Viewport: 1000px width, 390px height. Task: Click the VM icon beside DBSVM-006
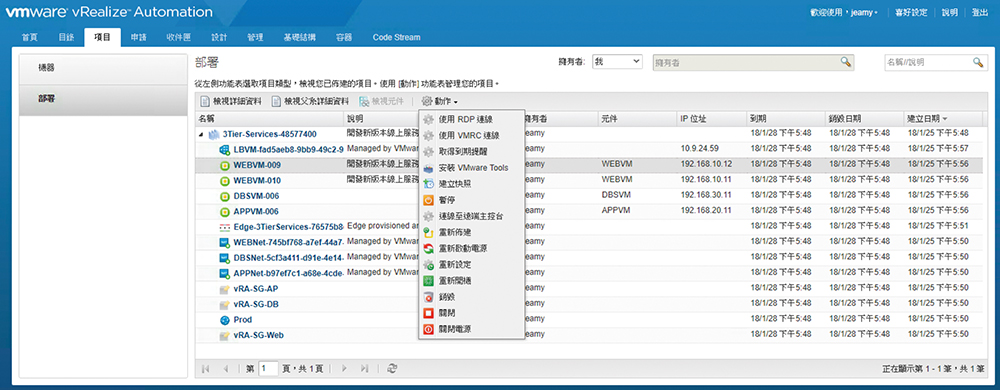click(224, 196)
